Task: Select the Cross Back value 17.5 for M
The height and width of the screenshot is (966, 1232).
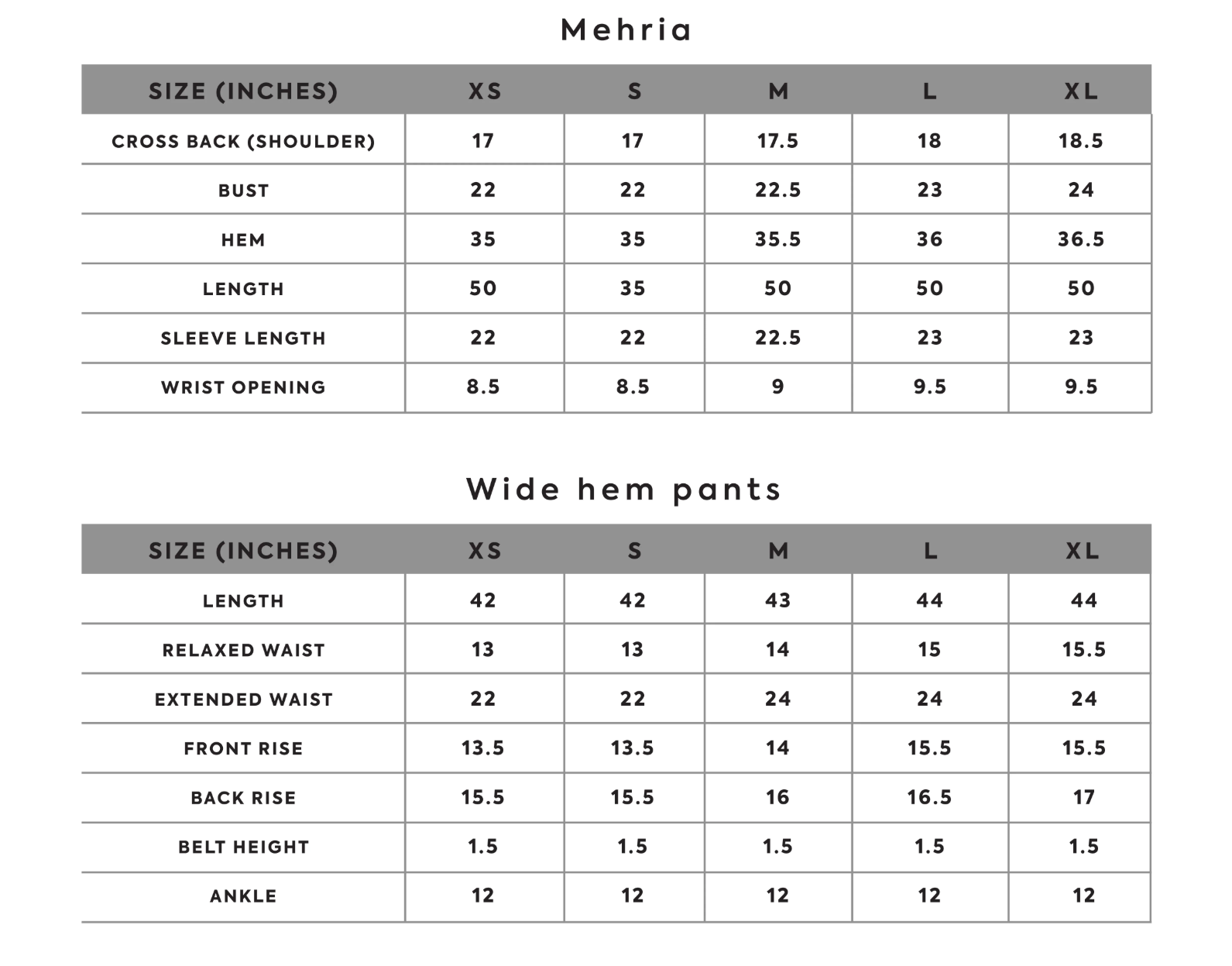Action: click(778, 141)
